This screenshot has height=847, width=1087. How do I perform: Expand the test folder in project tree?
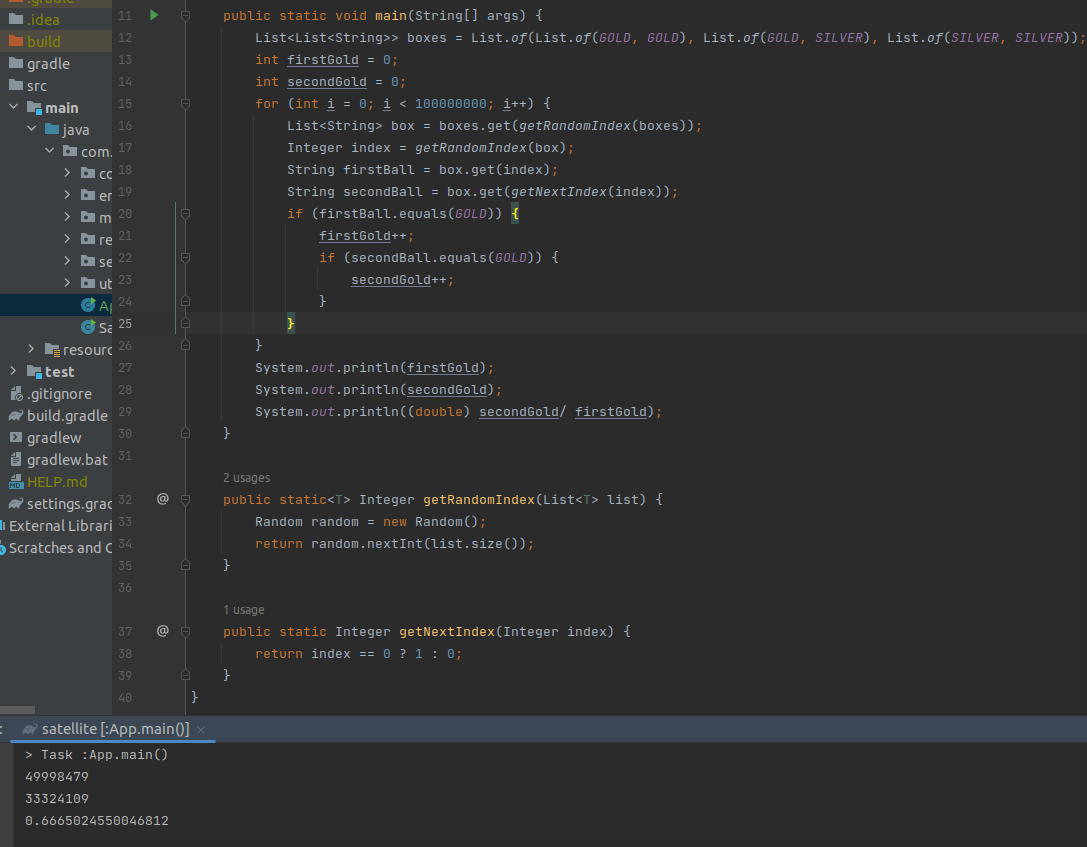pyautogui.click(x=14, y=371)
